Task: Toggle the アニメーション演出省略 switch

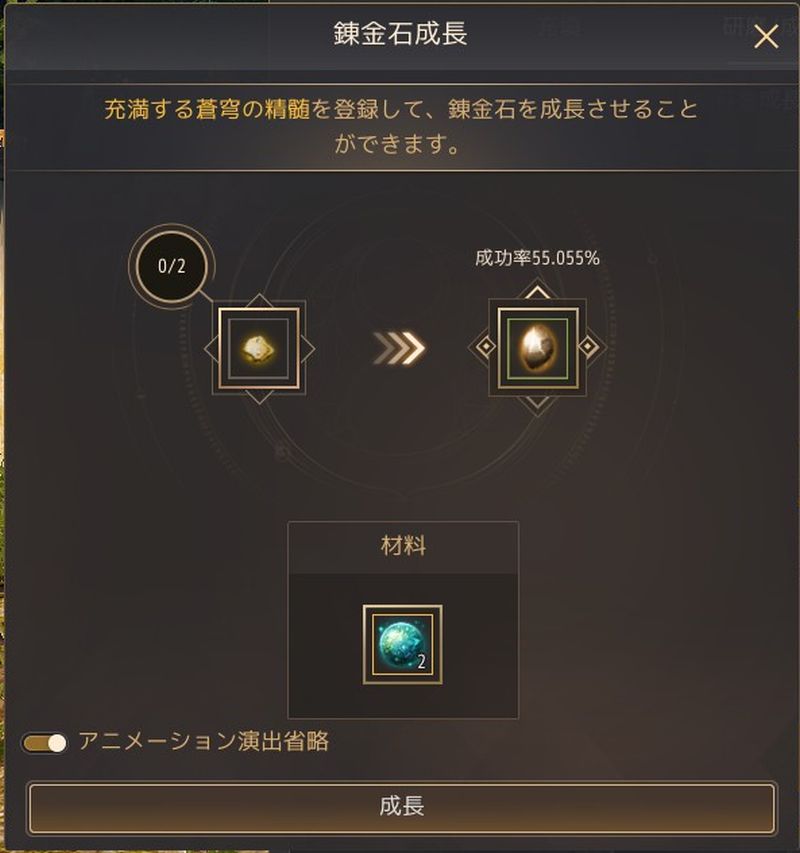Action: (x=45, y=743)
